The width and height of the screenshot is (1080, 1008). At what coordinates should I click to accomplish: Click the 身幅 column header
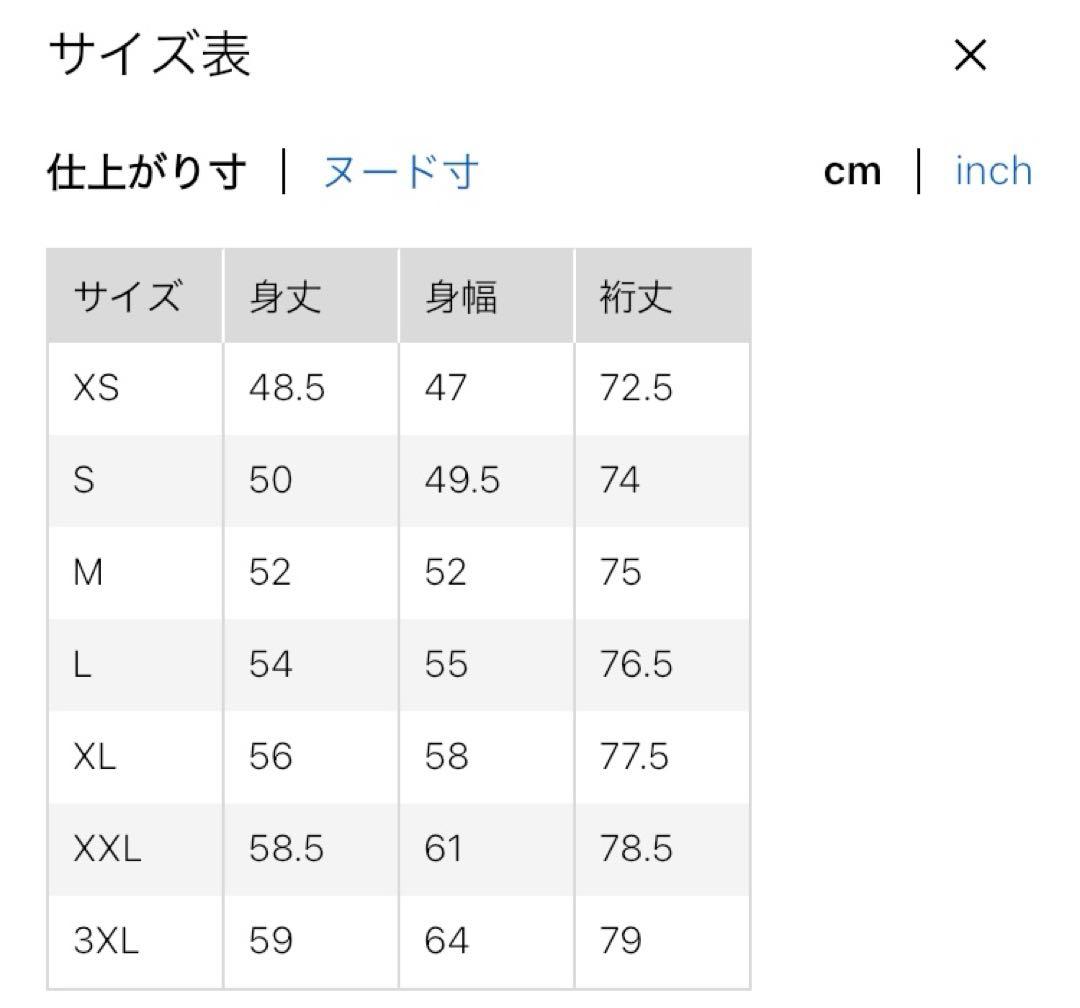pos(461,297)
